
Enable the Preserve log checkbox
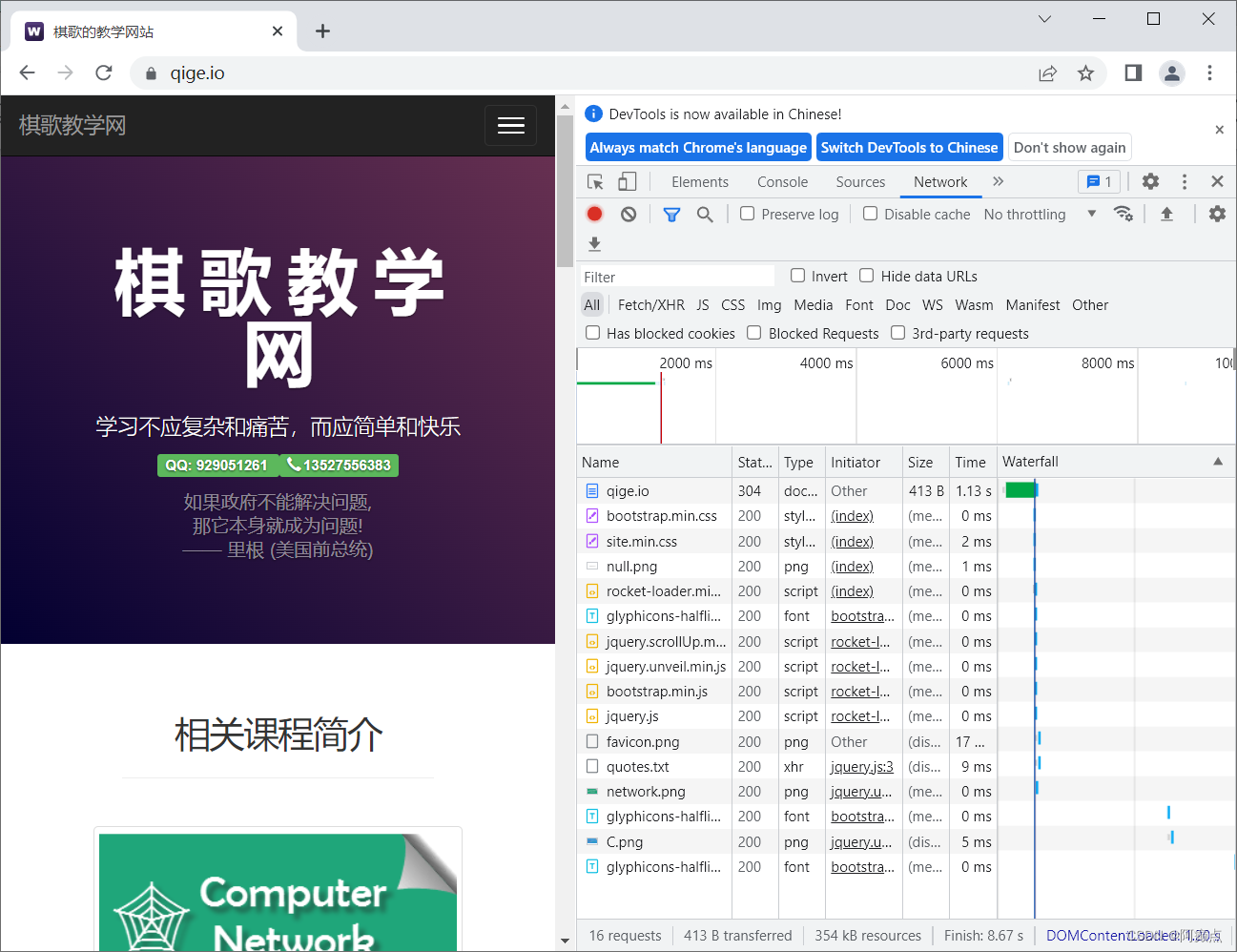(747, 214)
